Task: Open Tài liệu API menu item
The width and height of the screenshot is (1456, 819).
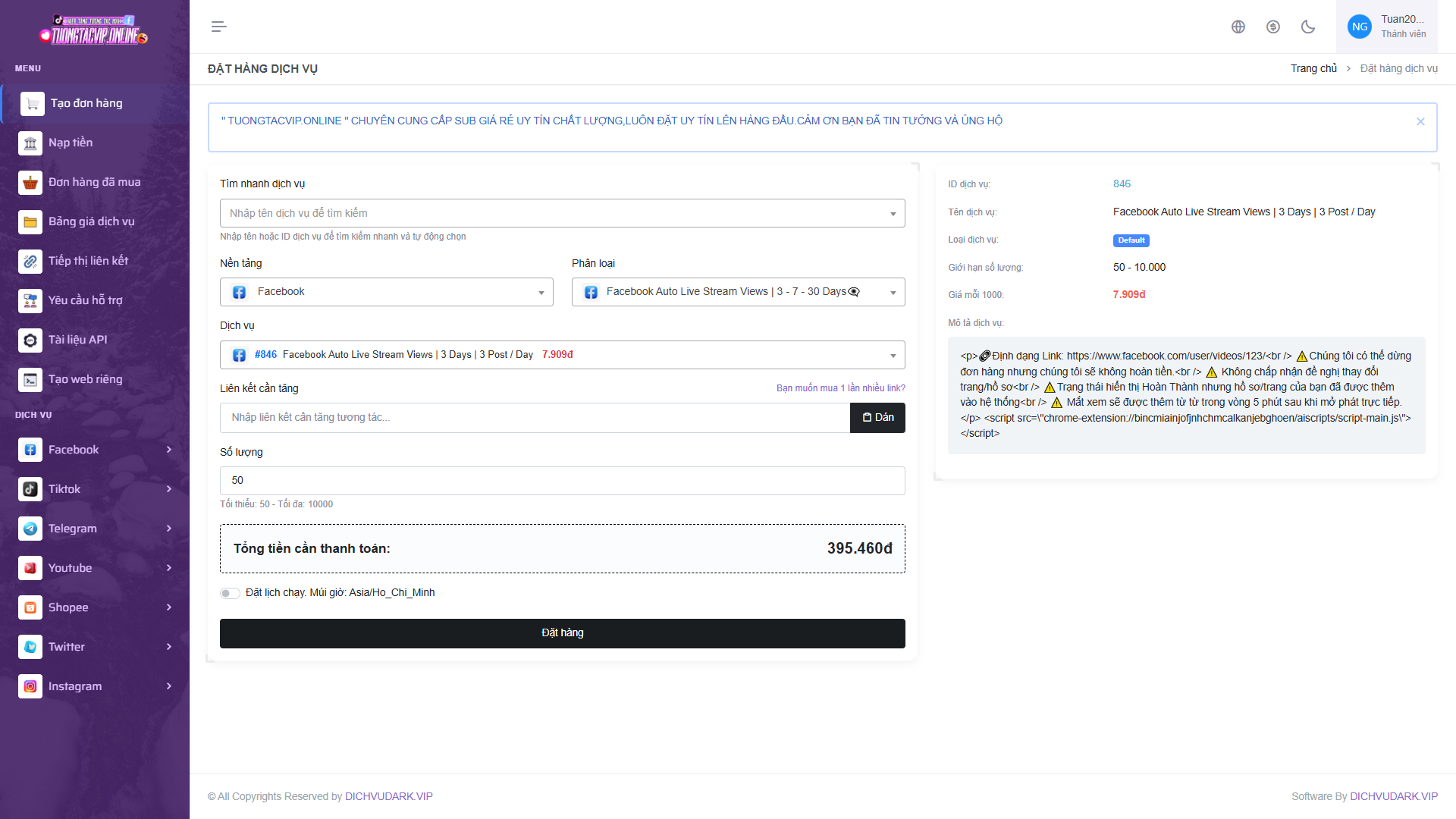Action: [95, 340]
